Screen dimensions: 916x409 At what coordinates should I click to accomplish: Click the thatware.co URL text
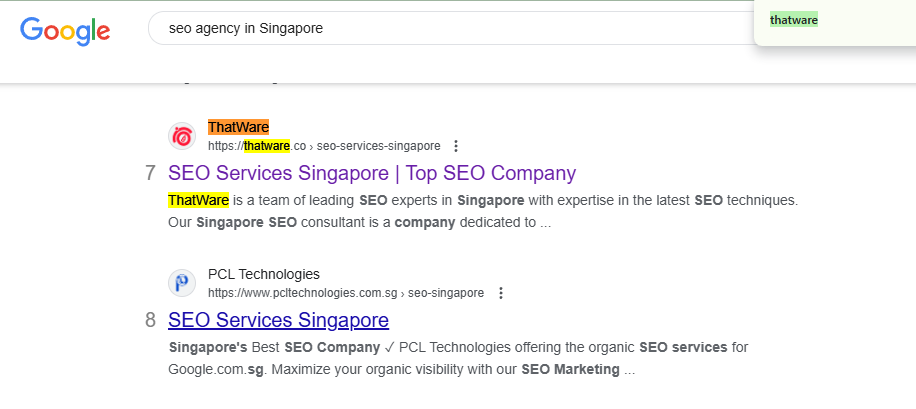coord(257,146)
